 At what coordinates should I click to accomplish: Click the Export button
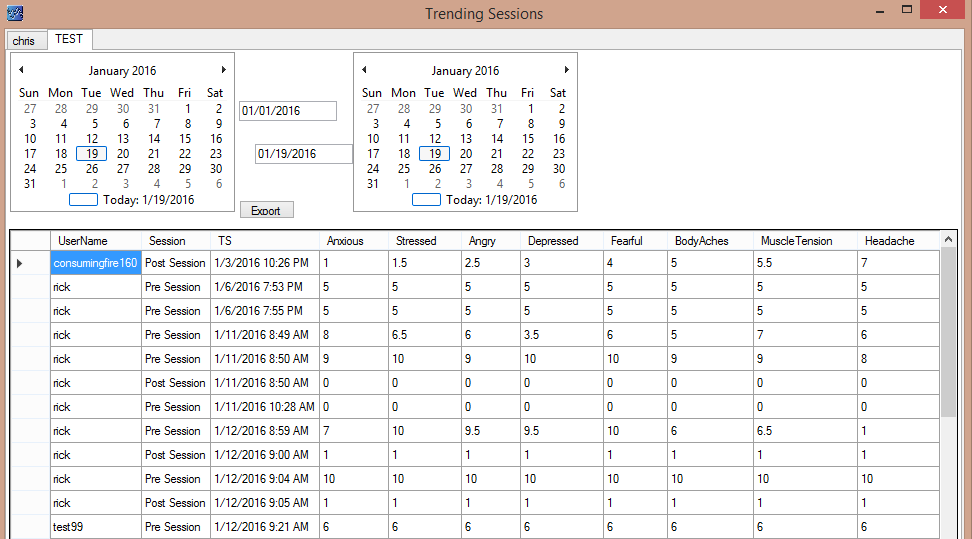(x=267, y=210)
